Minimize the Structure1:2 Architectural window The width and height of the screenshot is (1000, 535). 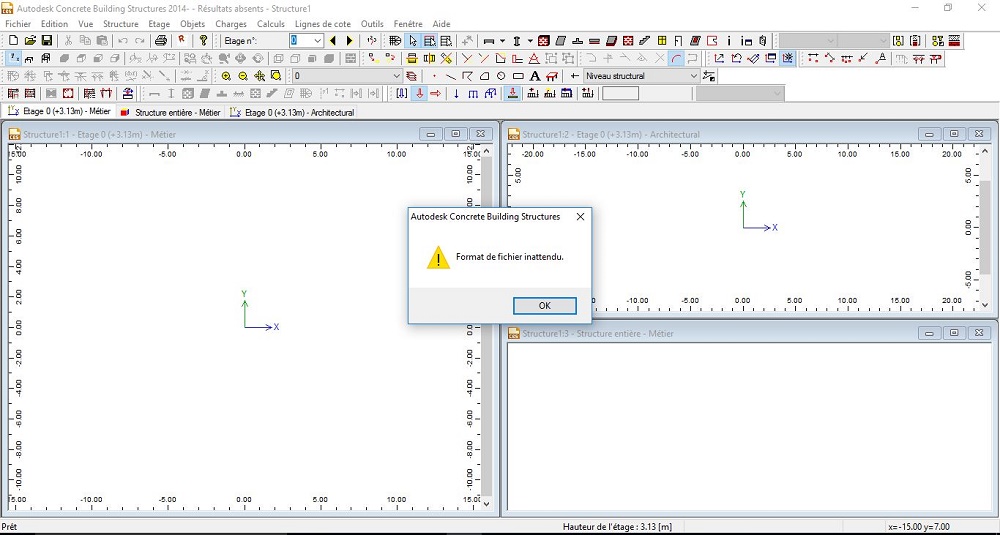tap(929, 134)
